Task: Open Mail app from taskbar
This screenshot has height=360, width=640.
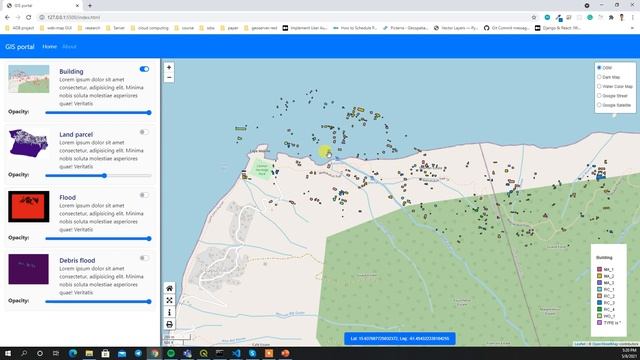Action: coord(122,353)
